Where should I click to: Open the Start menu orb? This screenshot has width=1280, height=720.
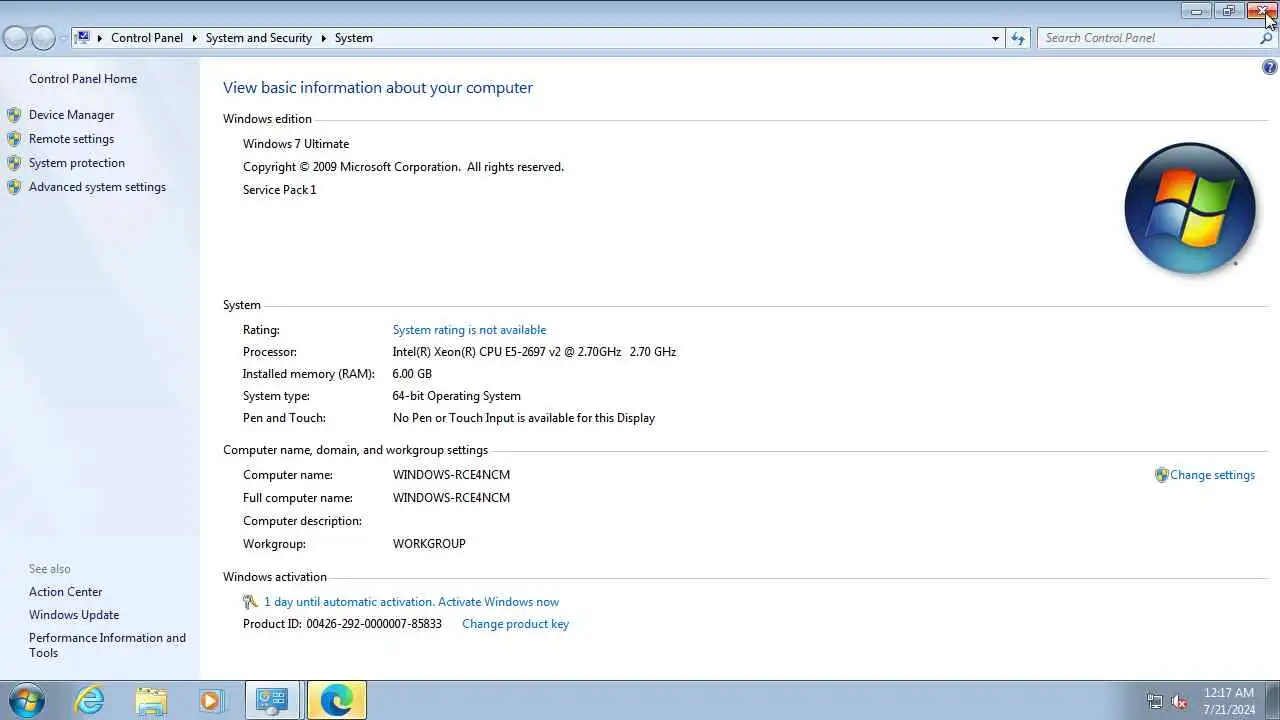(x=26, y=700)
